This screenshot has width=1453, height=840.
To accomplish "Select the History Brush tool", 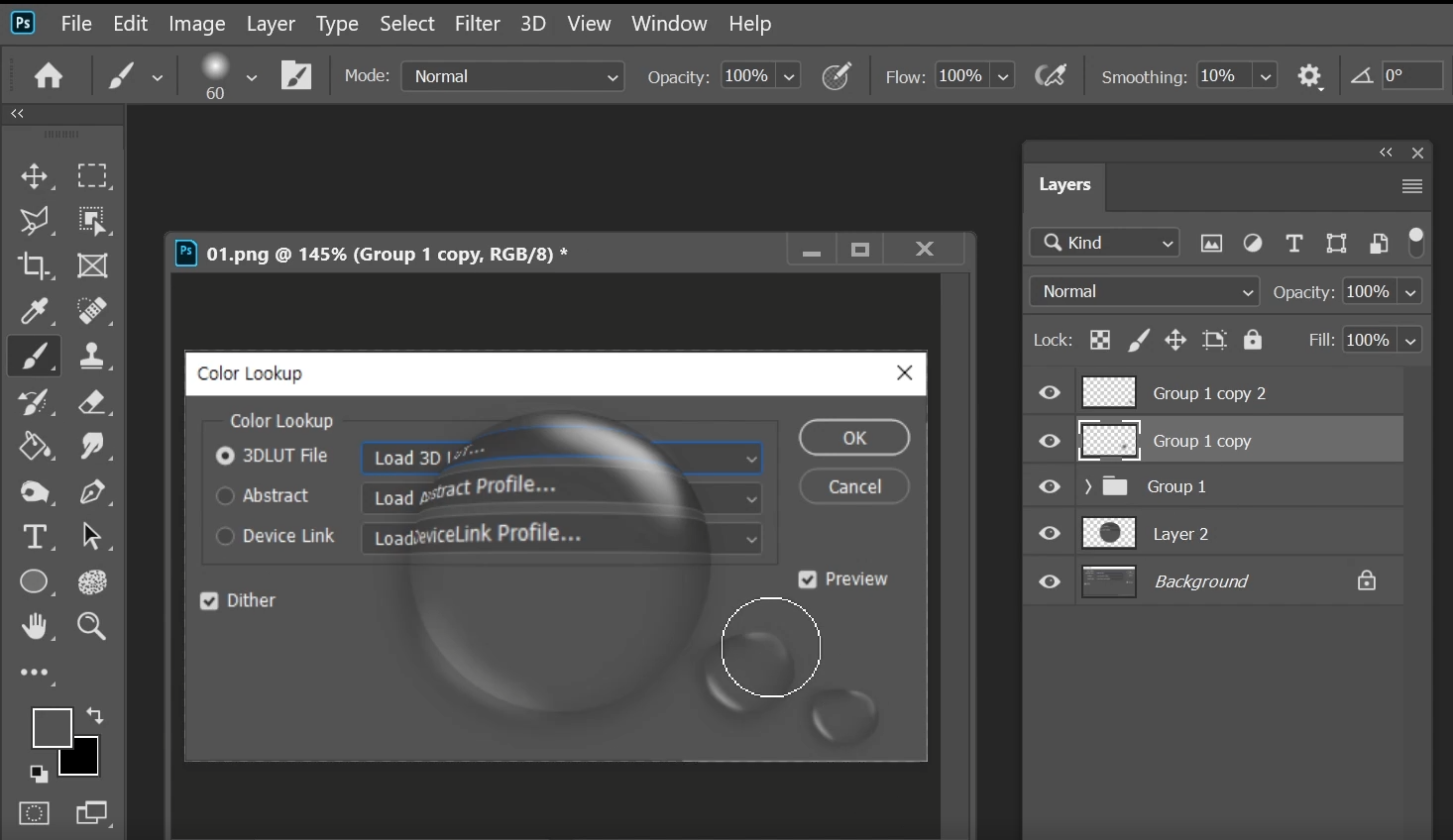I will tap(35, 402).
